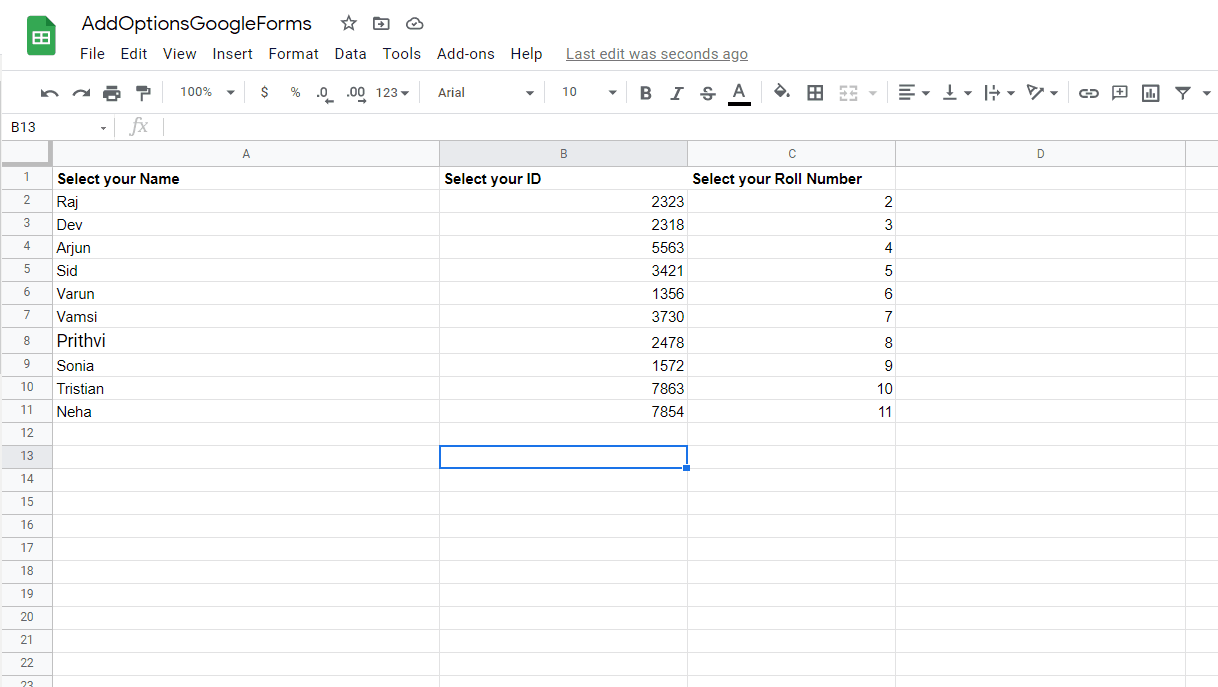The image size is (1218, 687).
Task: Increase decimal places
Action: point(356,93)
